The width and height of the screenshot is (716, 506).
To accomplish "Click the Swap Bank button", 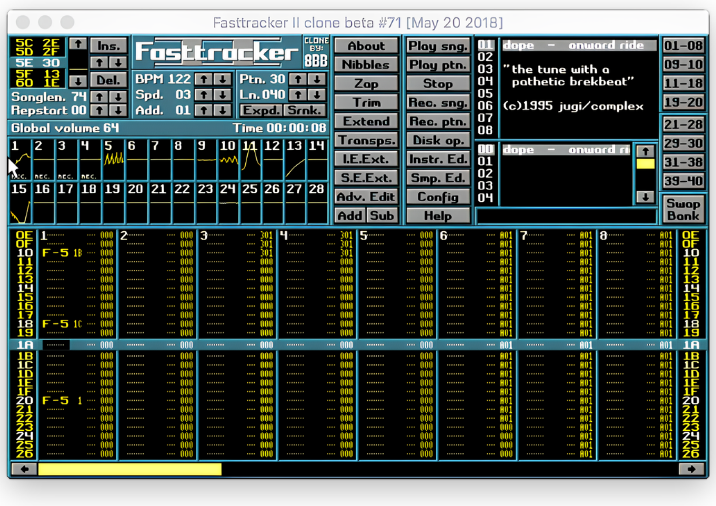I will click(x=683, y=209).
